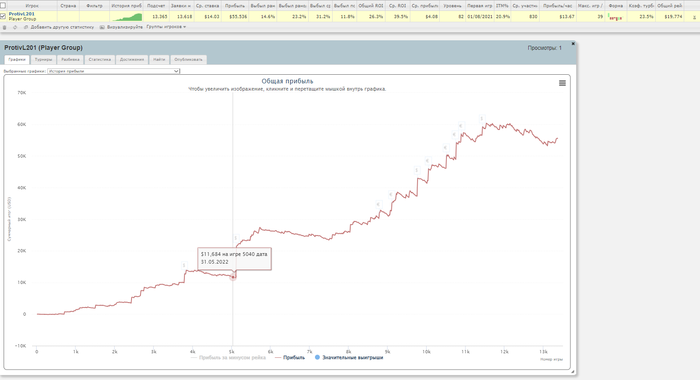Switch to the Графики tab

(x=17, y=59)
